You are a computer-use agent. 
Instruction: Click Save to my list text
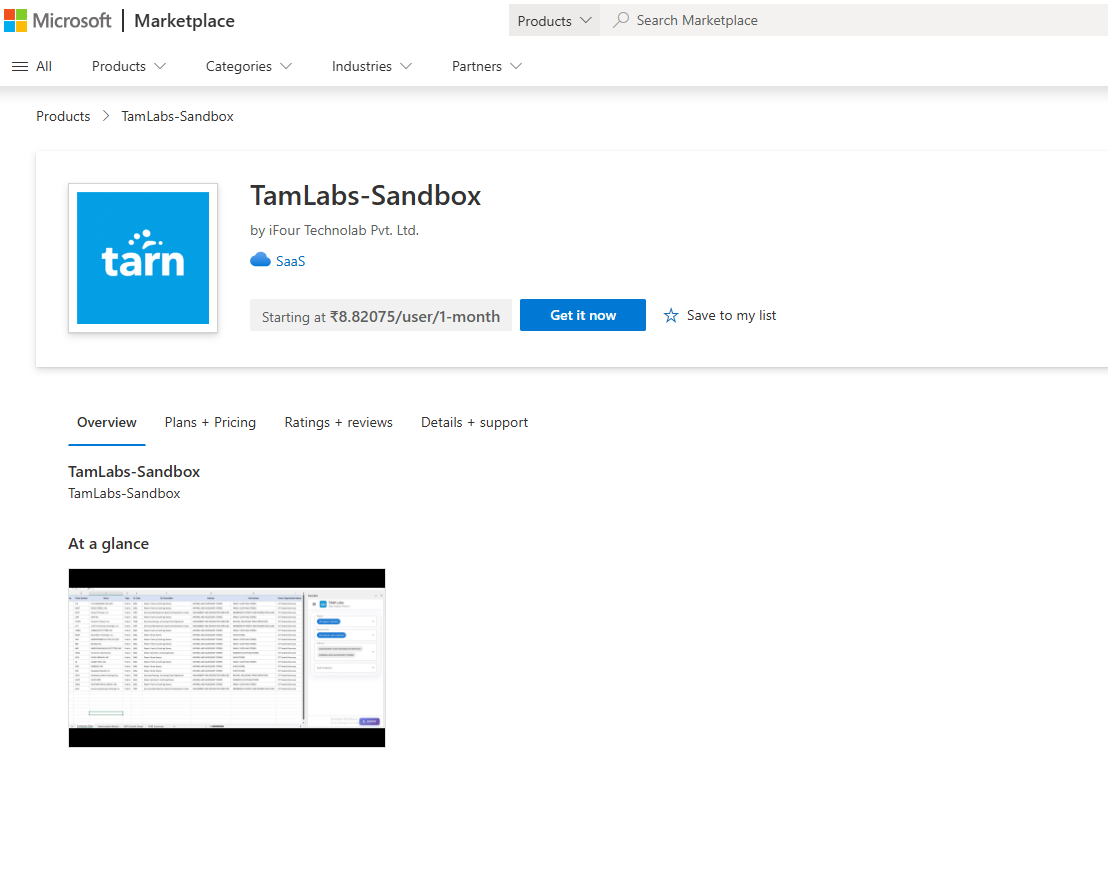731,316
